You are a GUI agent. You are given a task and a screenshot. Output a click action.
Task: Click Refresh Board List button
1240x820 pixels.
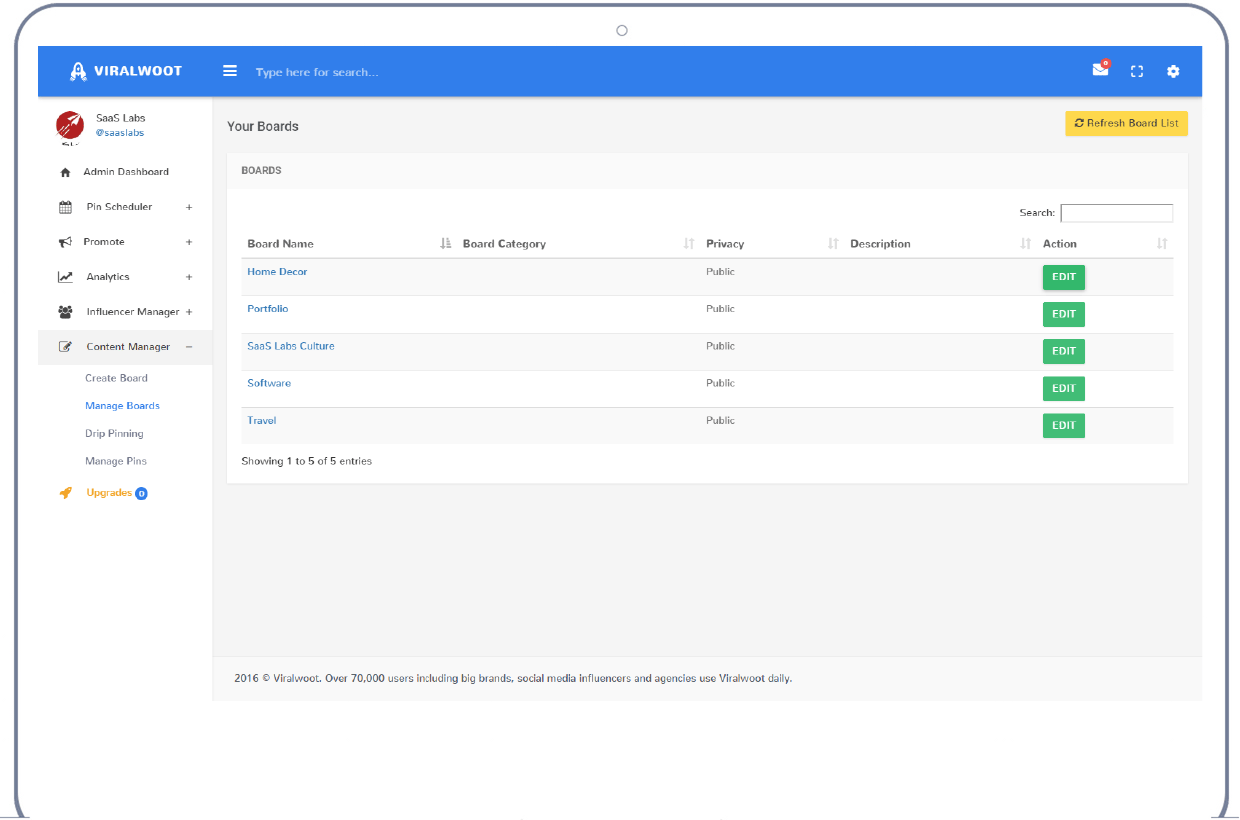coord(1126,123)
